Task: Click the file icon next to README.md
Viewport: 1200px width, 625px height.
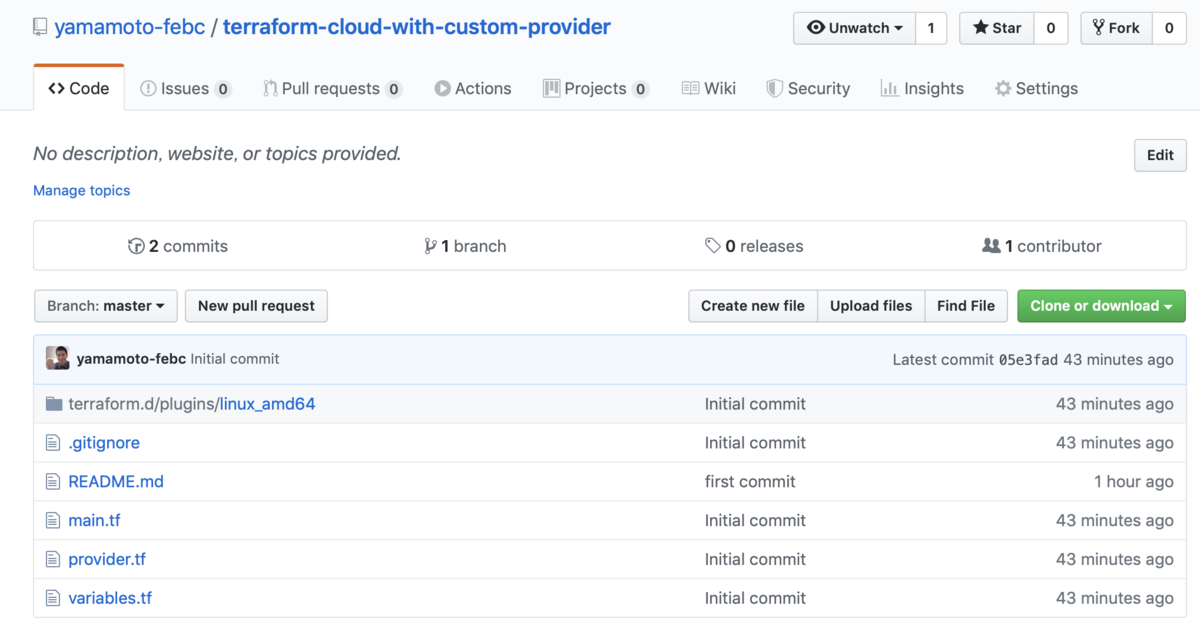Action: click(54, 482)
